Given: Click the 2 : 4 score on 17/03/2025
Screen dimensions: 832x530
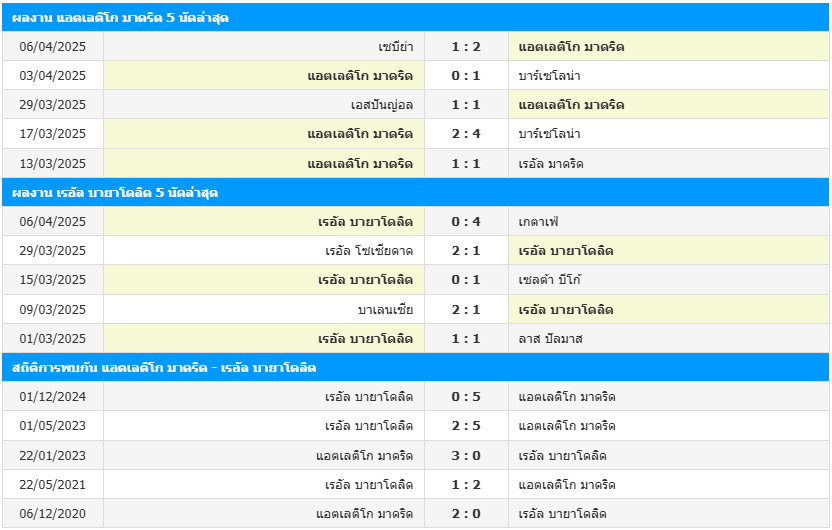Looking at the screenshot, I should (466, 134).
